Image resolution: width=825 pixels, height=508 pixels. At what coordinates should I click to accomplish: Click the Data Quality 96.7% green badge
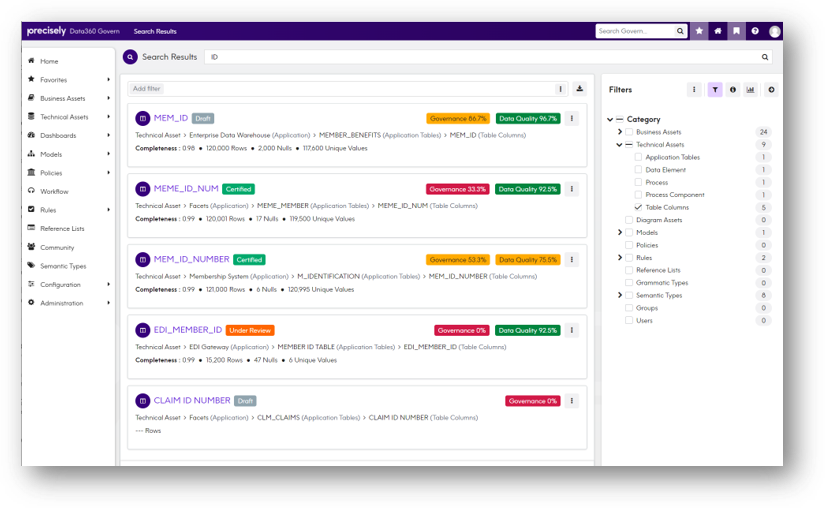[528, 119]
